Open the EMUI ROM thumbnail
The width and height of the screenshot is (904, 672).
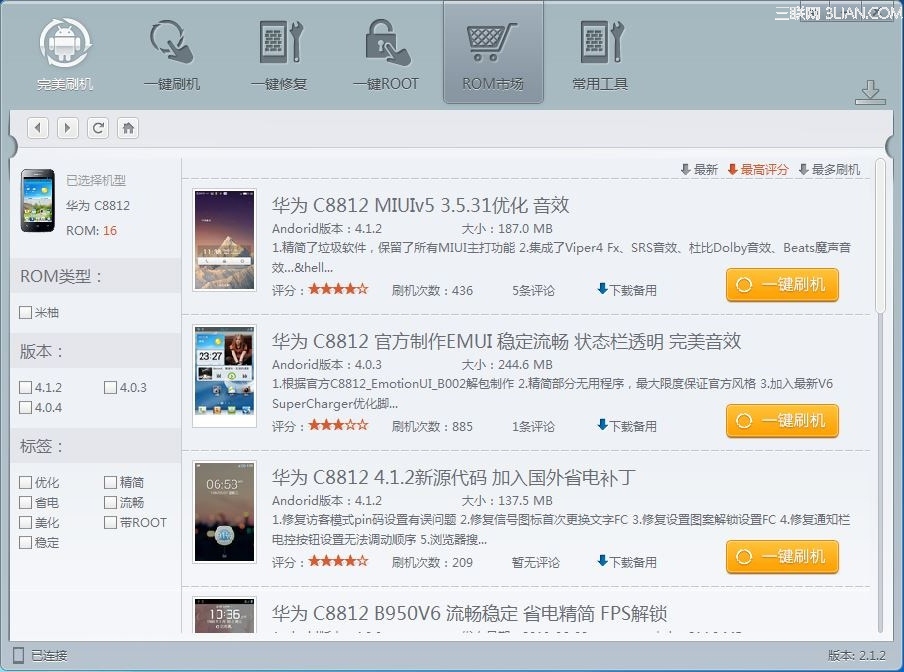pyautogui.click(x=224, y=376)
